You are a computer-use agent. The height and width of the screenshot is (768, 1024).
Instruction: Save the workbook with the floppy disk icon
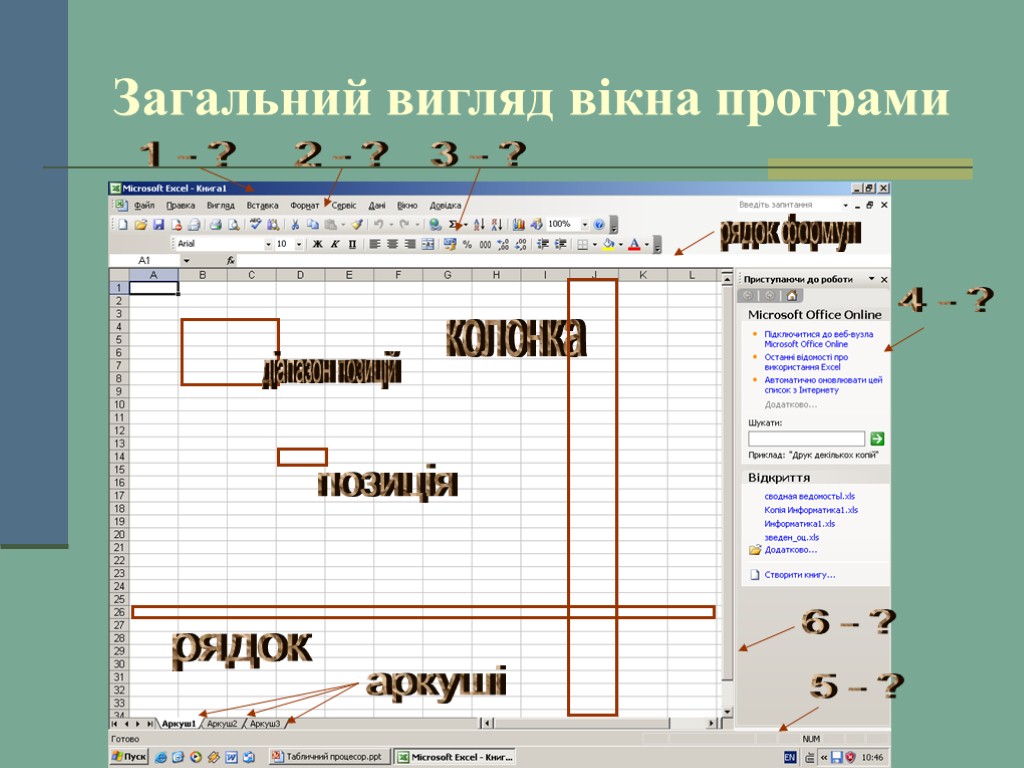click(x=158, y=225)
